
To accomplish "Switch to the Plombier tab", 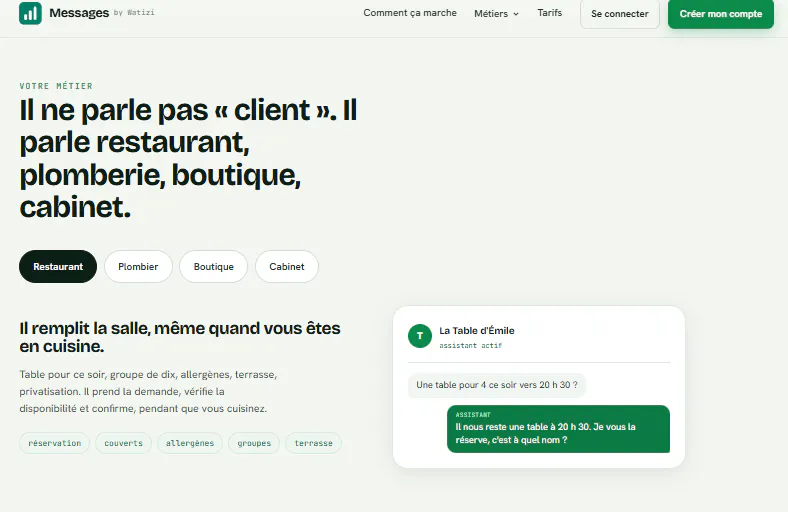I will pyautogui.click(x=138, y=266).
